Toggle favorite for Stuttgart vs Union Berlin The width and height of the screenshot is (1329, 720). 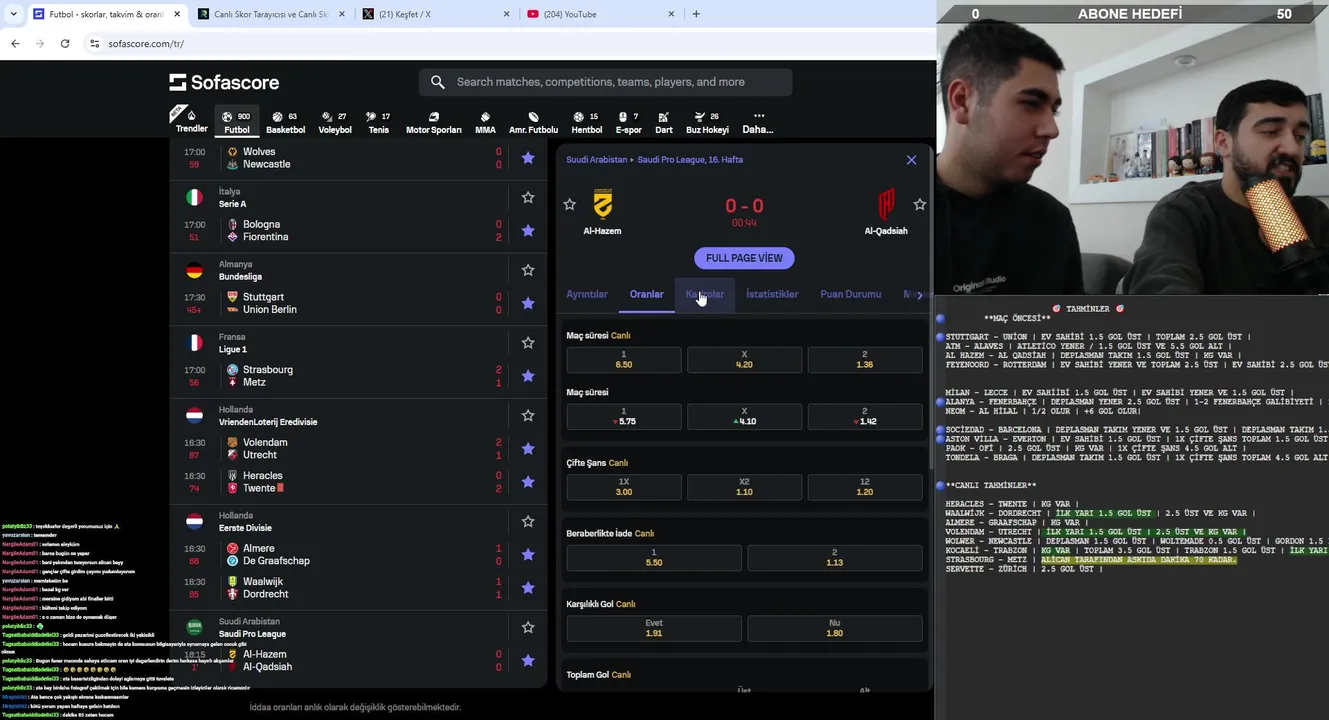528,303
